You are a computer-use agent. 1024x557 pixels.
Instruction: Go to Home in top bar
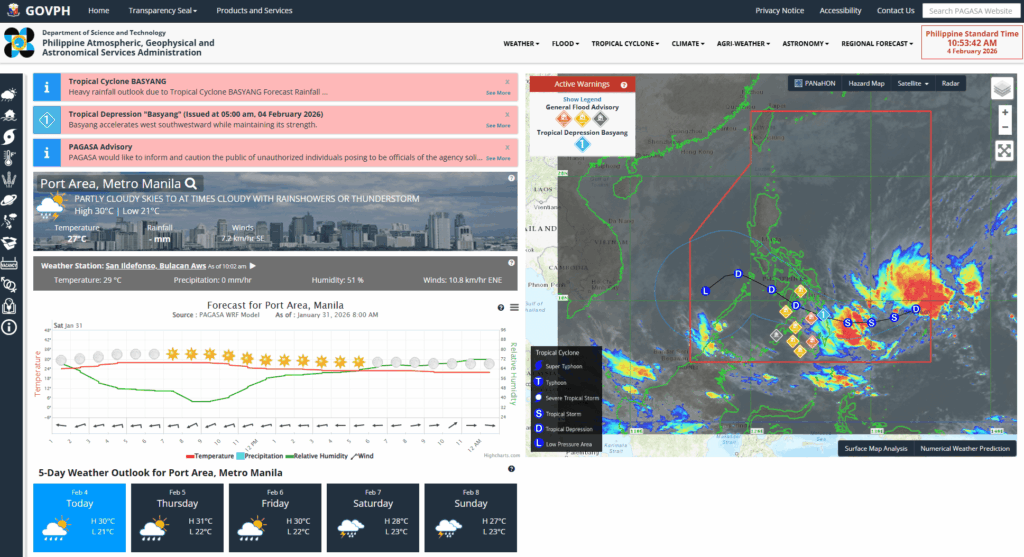[99, 10]
